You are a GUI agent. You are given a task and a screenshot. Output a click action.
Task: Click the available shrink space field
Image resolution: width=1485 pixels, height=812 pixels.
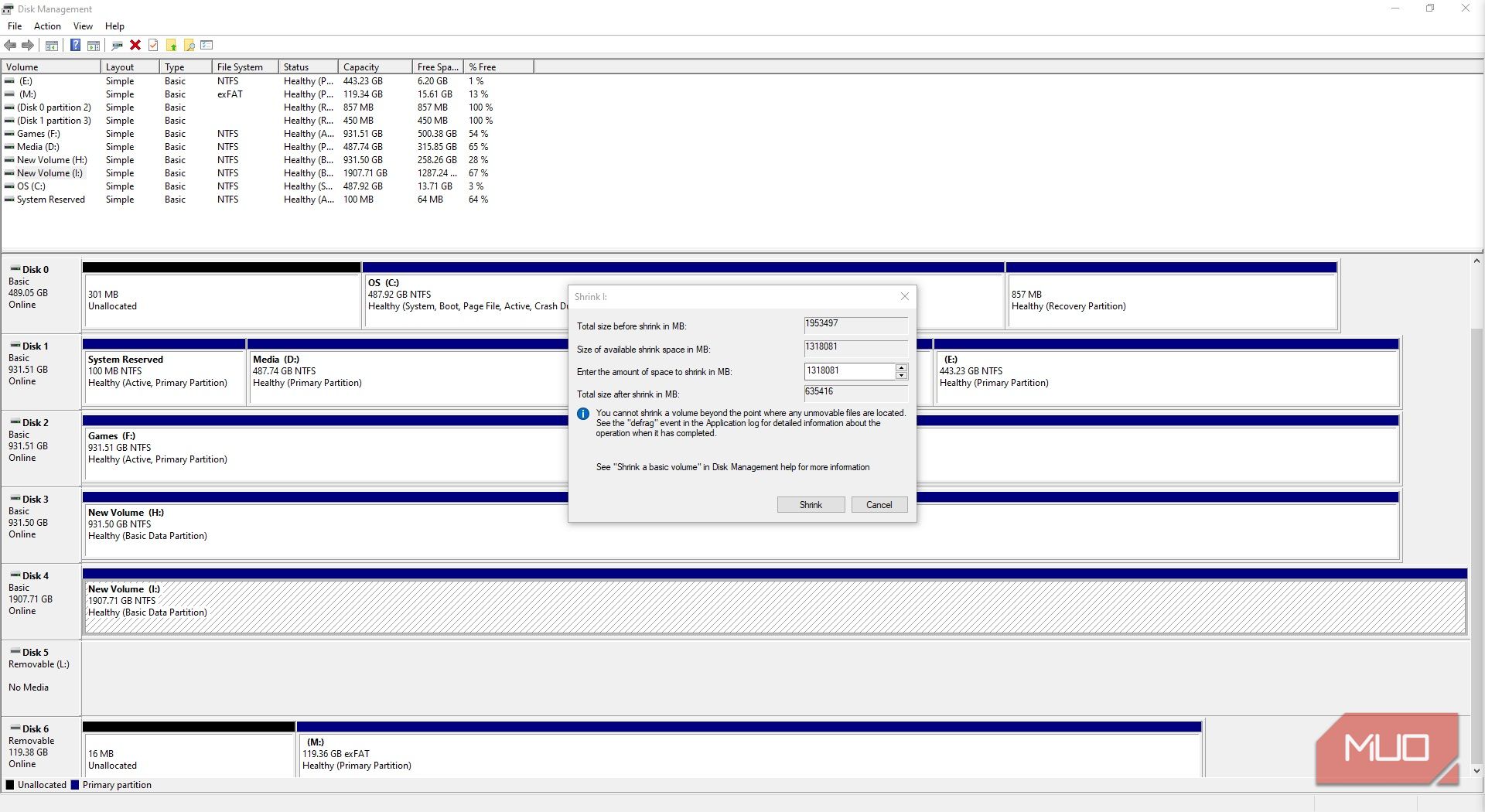[855, 348]
